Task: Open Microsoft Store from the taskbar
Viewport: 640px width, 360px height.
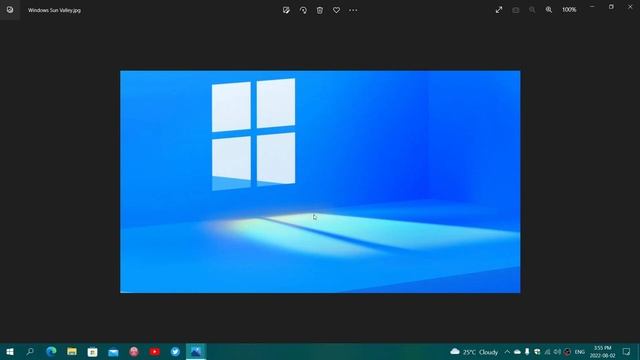Action: point(93,351)
